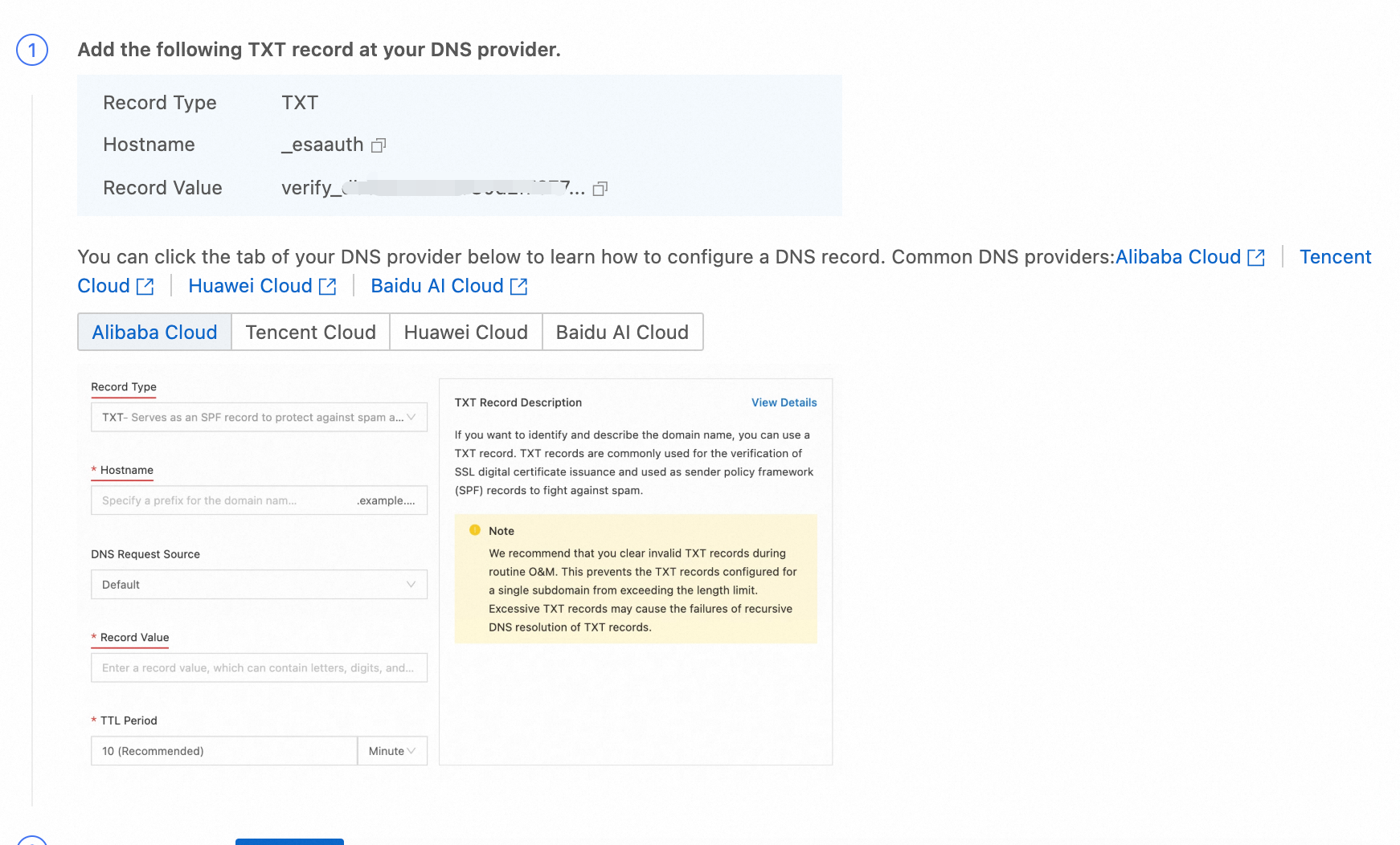Viewport: 1400px width, 845px height.
Task: Open the Baidu AI Cloud provider link
Action: [x=437, y=286]
